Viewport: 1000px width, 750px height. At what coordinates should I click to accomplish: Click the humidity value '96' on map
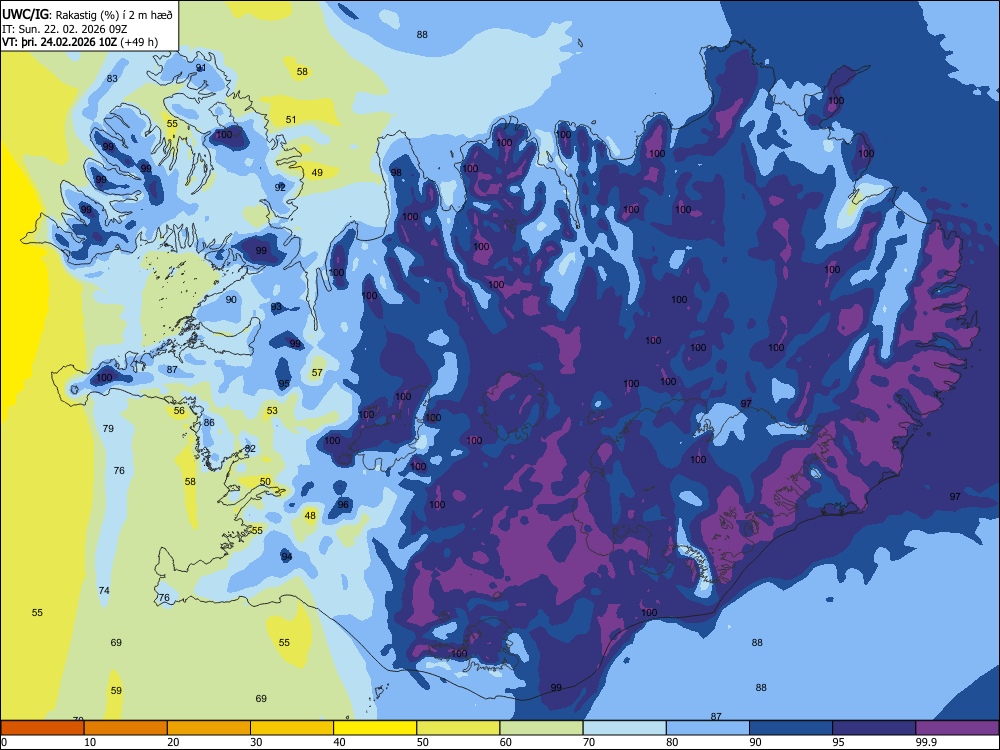[x=343, y=504]
